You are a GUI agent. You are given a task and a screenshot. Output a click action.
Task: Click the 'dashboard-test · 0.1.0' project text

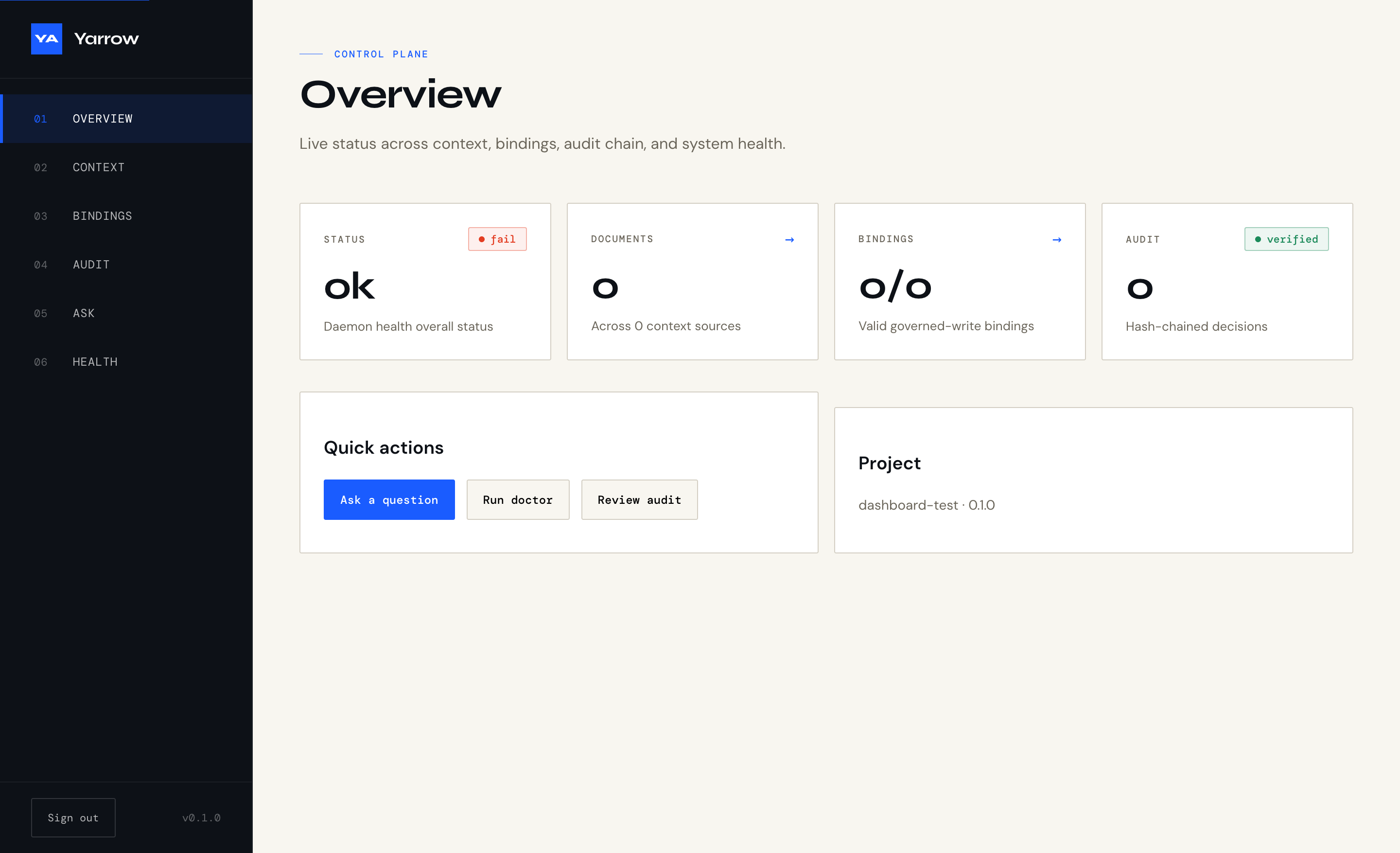926,505
